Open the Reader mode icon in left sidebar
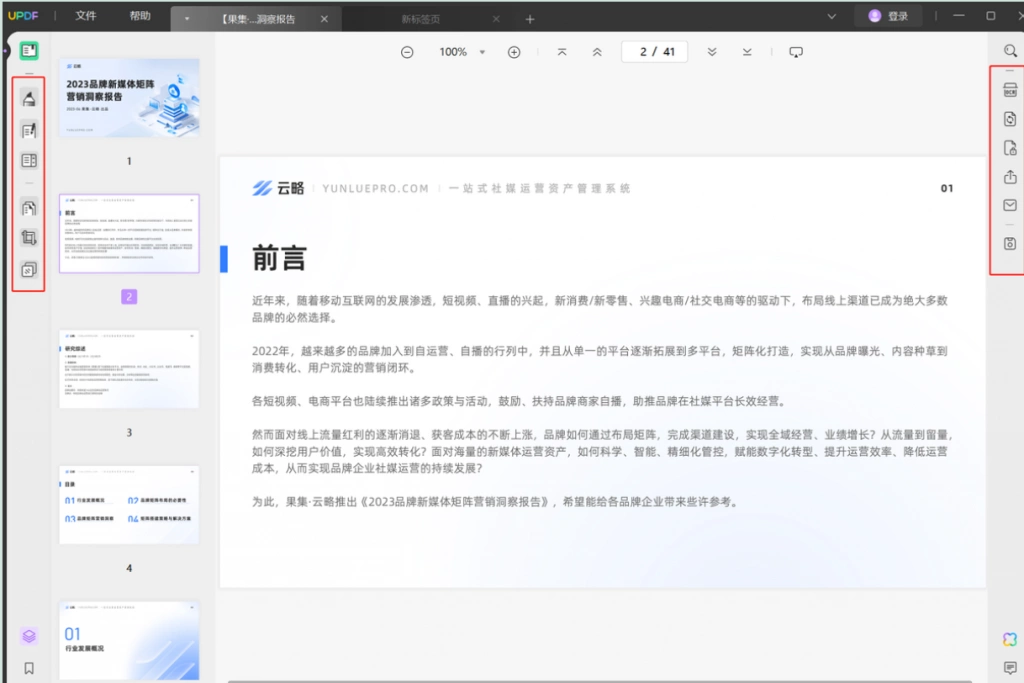 coord(29,51)
